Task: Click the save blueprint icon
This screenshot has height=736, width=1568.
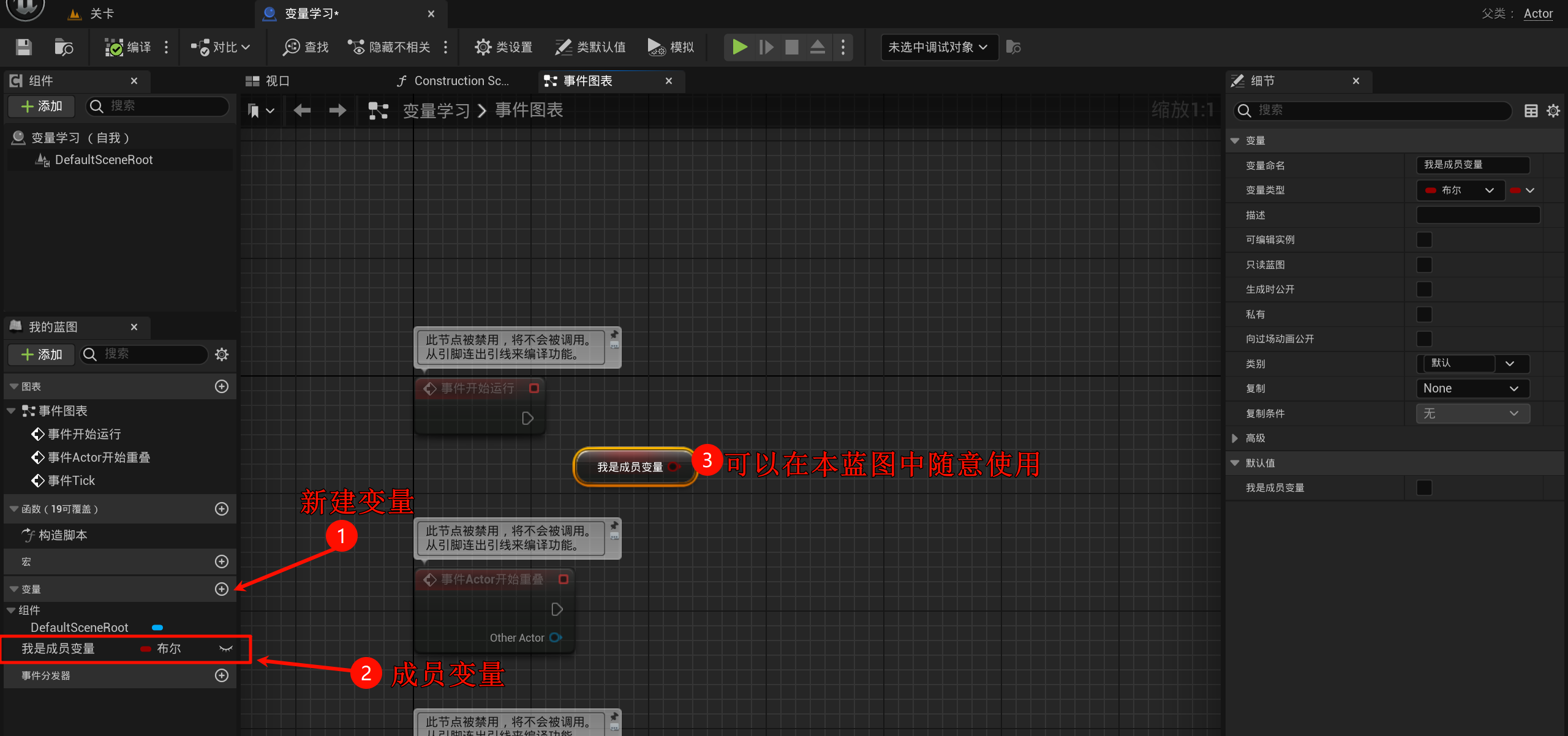Action: 23,47
